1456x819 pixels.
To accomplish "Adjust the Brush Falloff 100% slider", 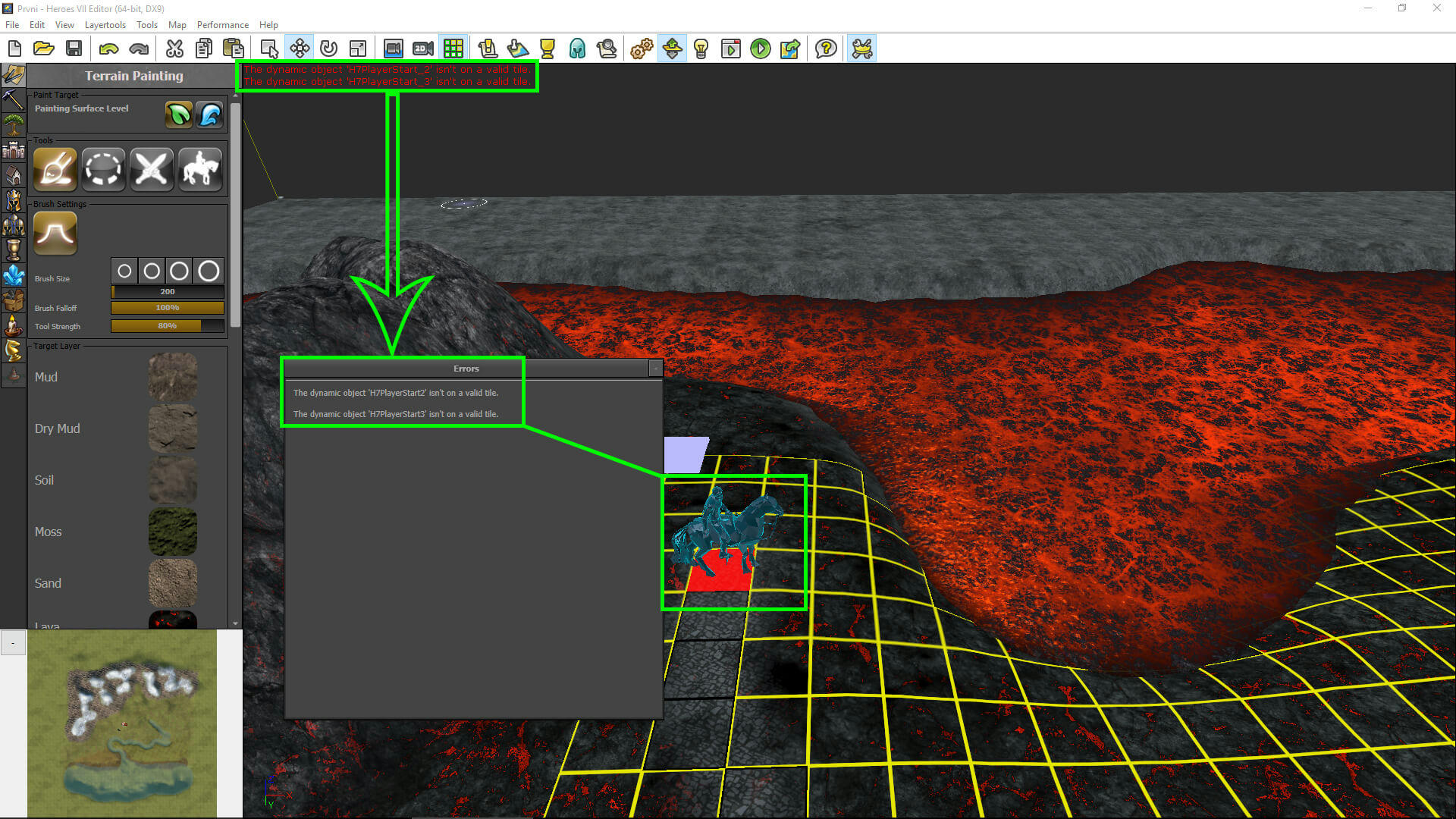I will 168,308.
